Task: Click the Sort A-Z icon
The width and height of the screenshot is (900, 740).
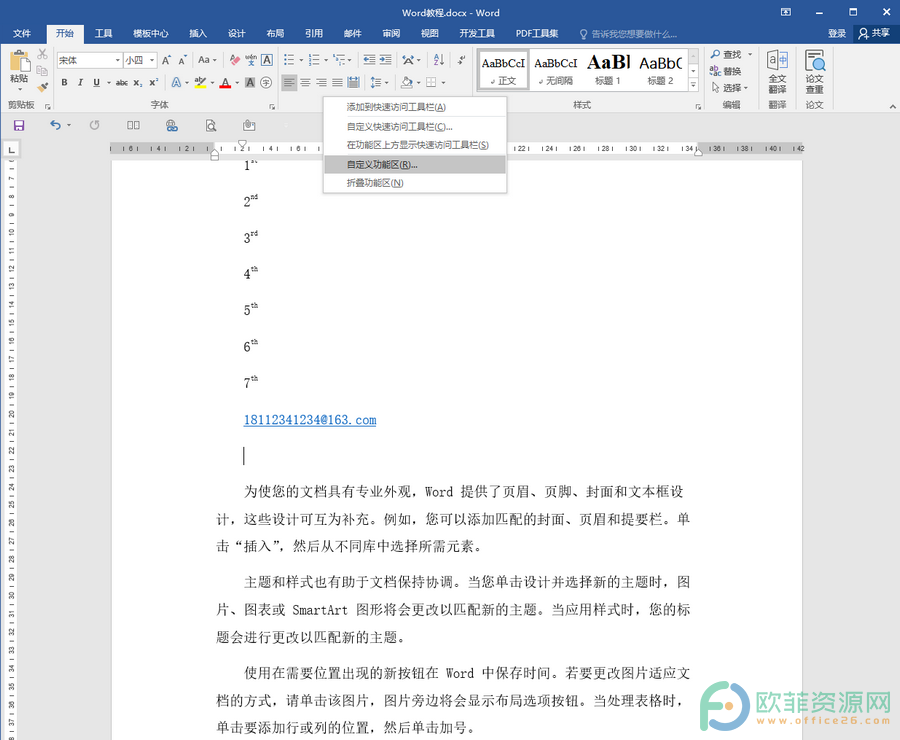Action: click(x=439, y=60)
